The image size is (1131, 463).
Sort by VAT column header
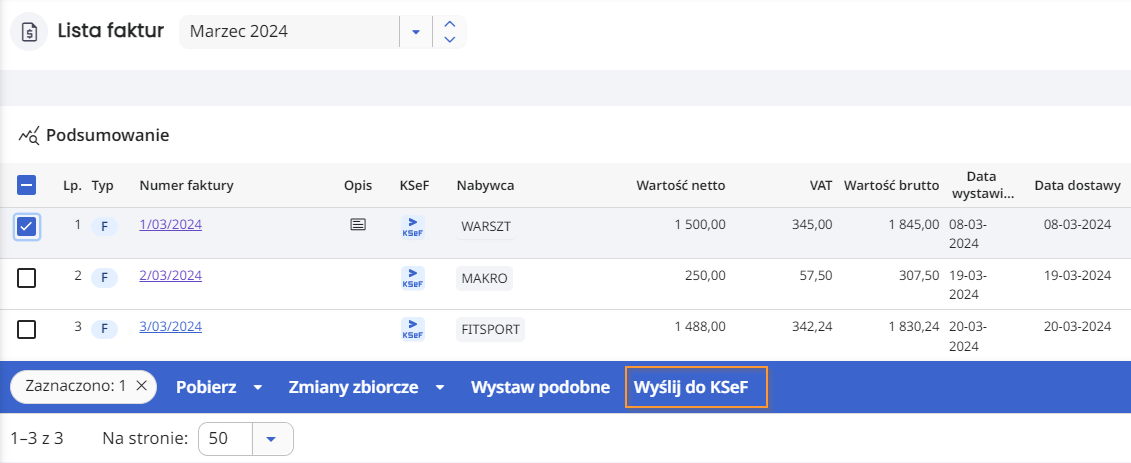pyautogui.click(x=821, y=185)
